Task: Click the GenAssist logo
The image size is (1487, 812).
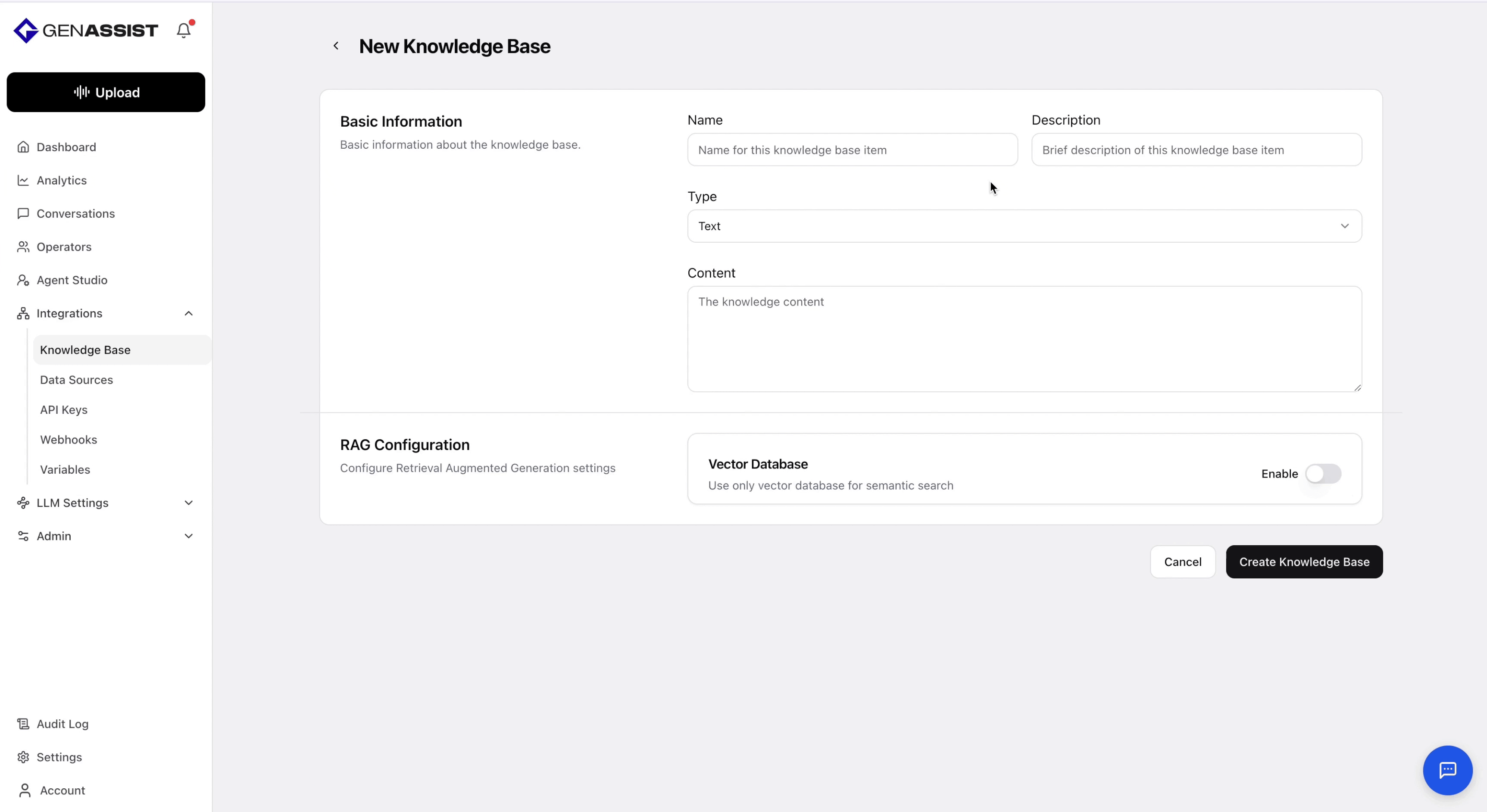Action: [x=85, y=31]
